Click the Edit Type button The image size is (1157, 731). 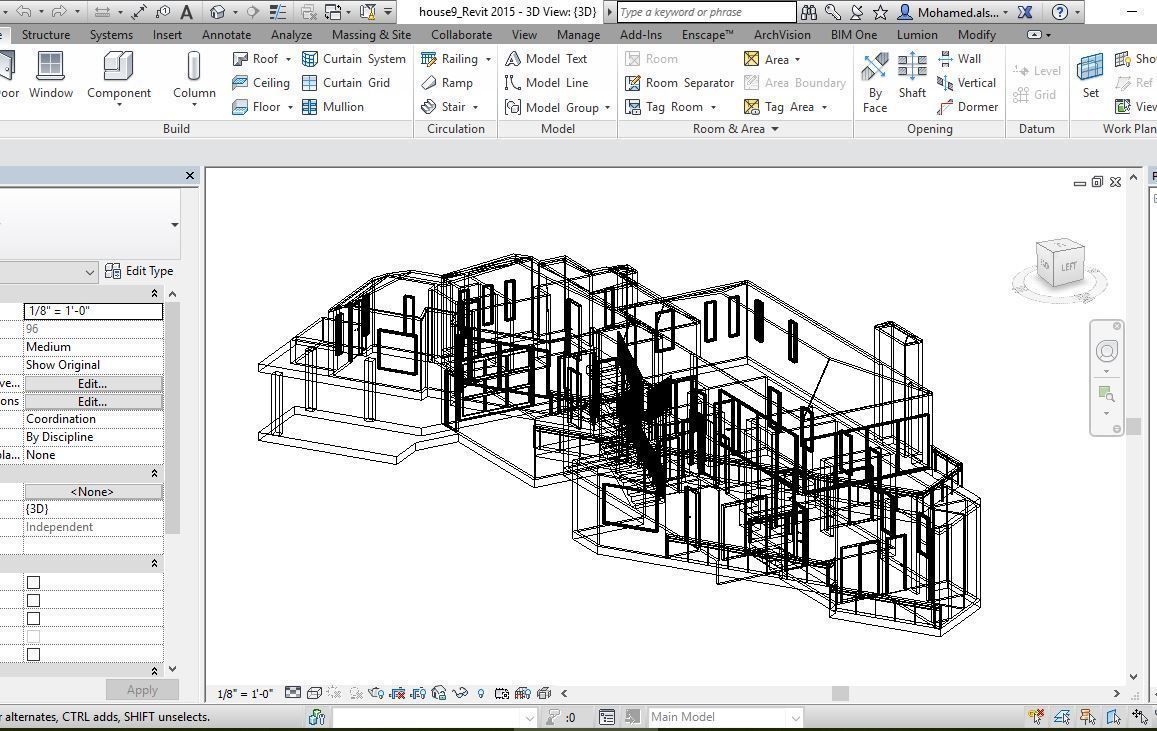tap(139, 271)
